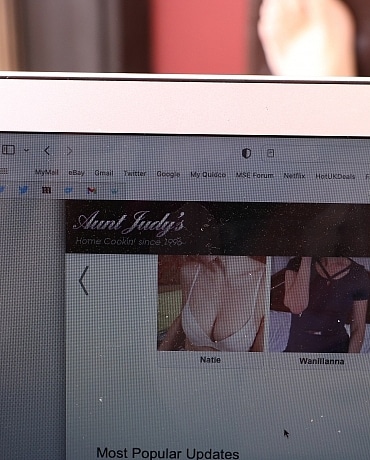Viewport: 370px width, 460px height.
Task: Open the sidebar tab group dropdown arrow
Action: 26,150
